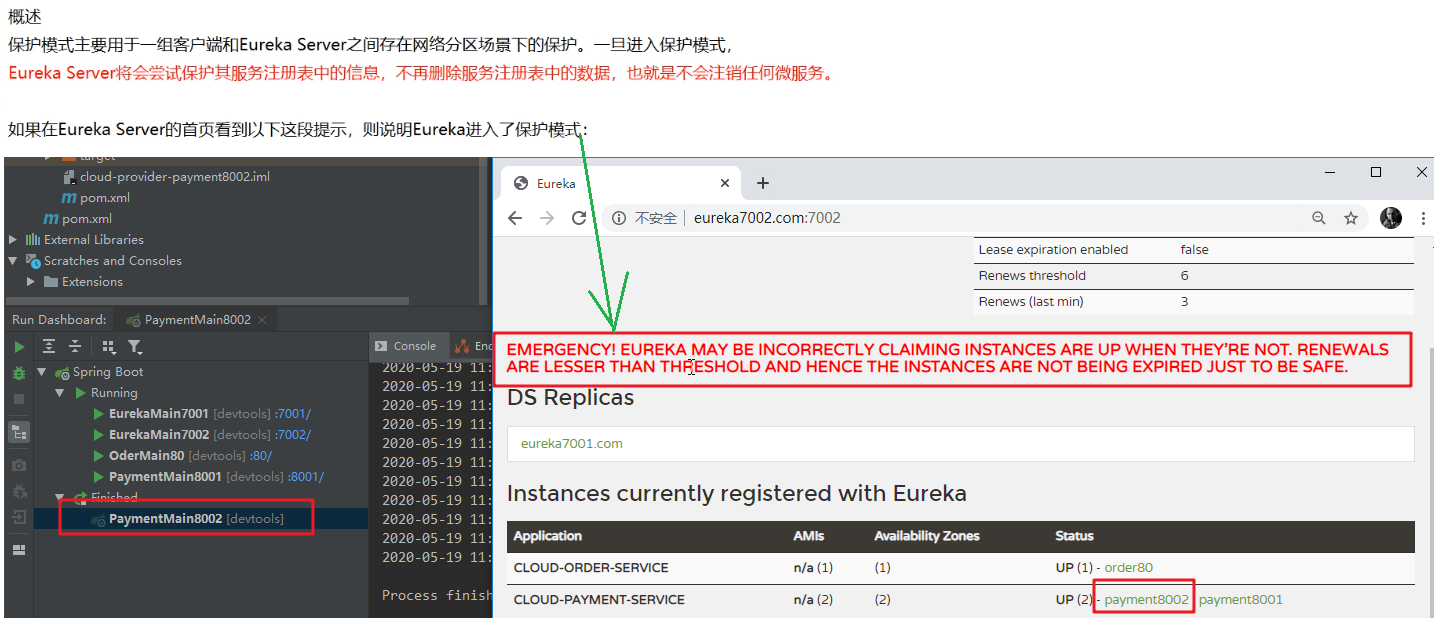Click the 'Process finish' console line

point(437,595)
